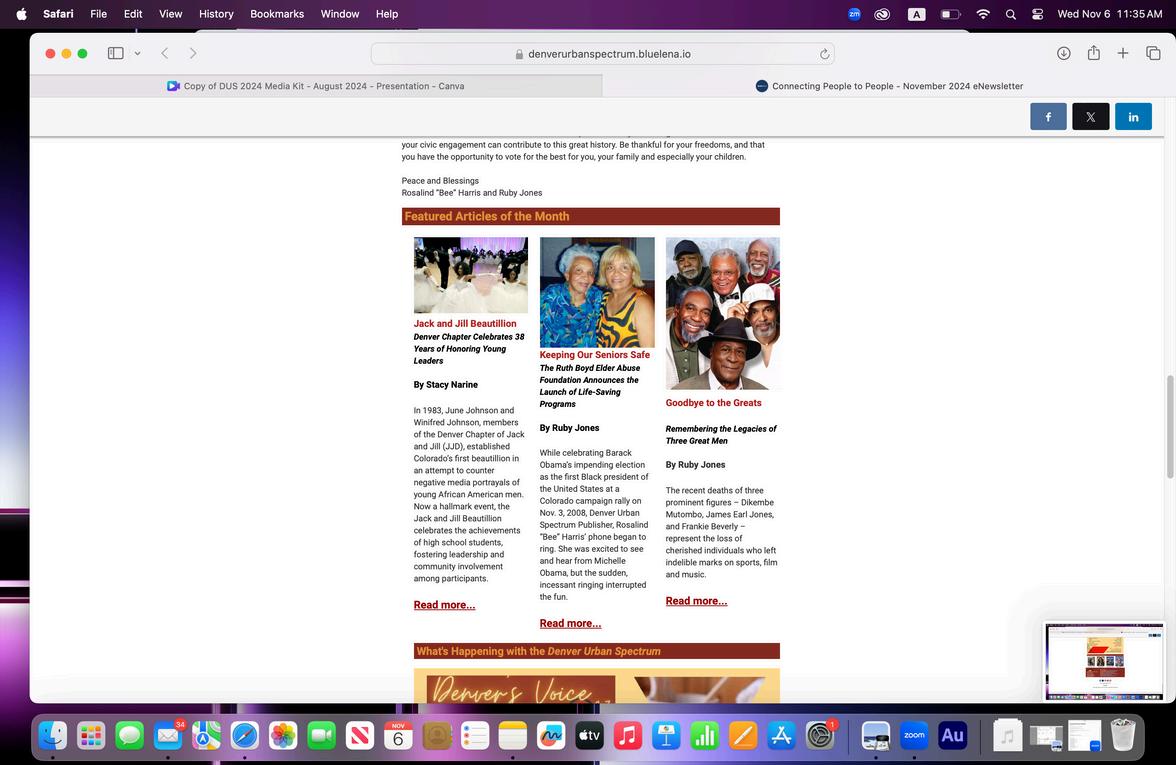1176x765 pixels.
Task: Open the Zoom menu bar status icon
Action: [854, 14]
